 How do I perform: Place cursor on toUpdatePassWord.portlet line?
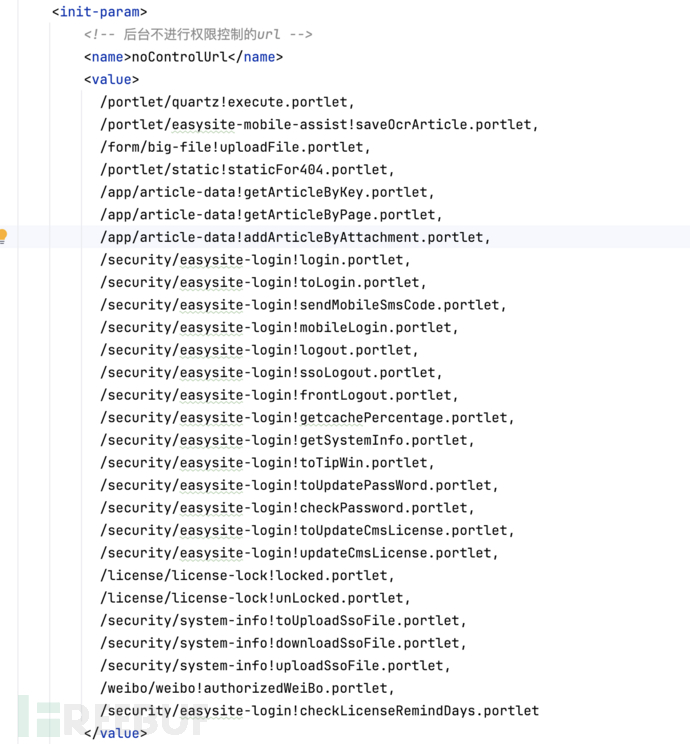point(299,485)
